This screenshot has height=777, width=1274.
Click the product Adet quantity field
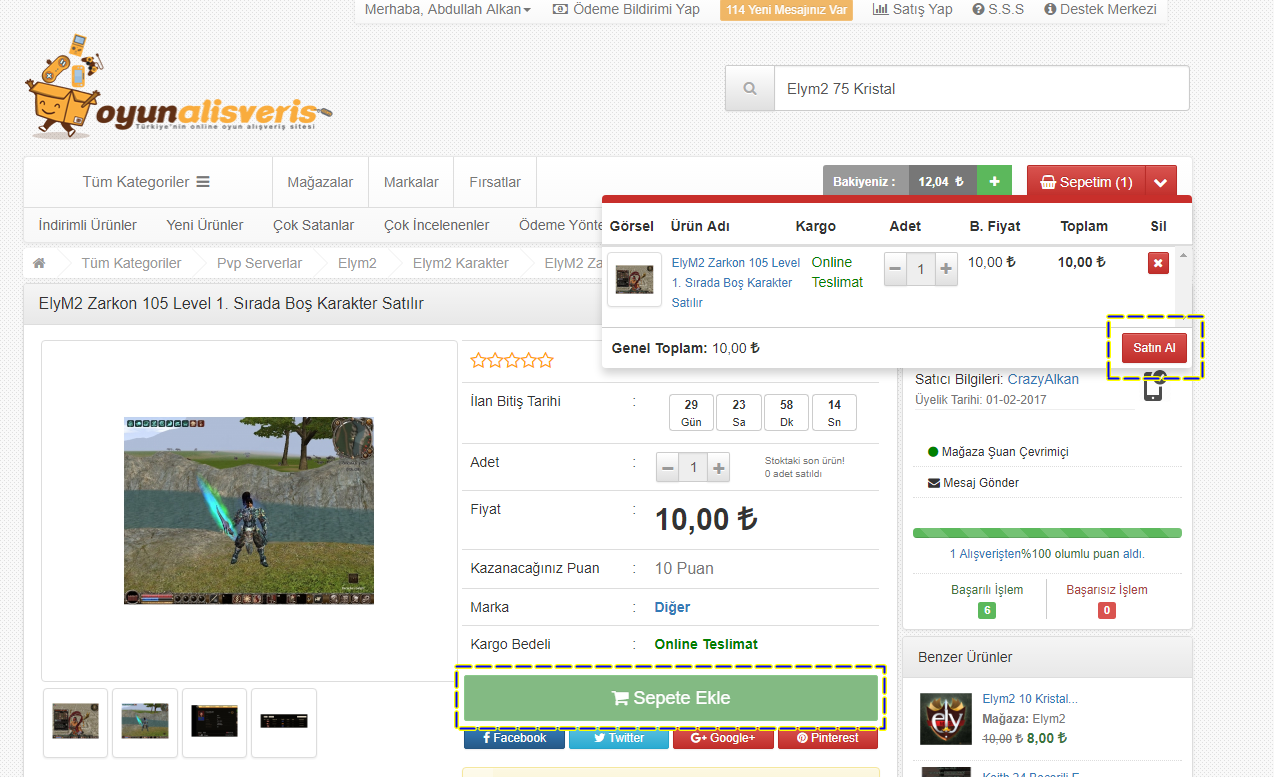[x=693, y=467]
